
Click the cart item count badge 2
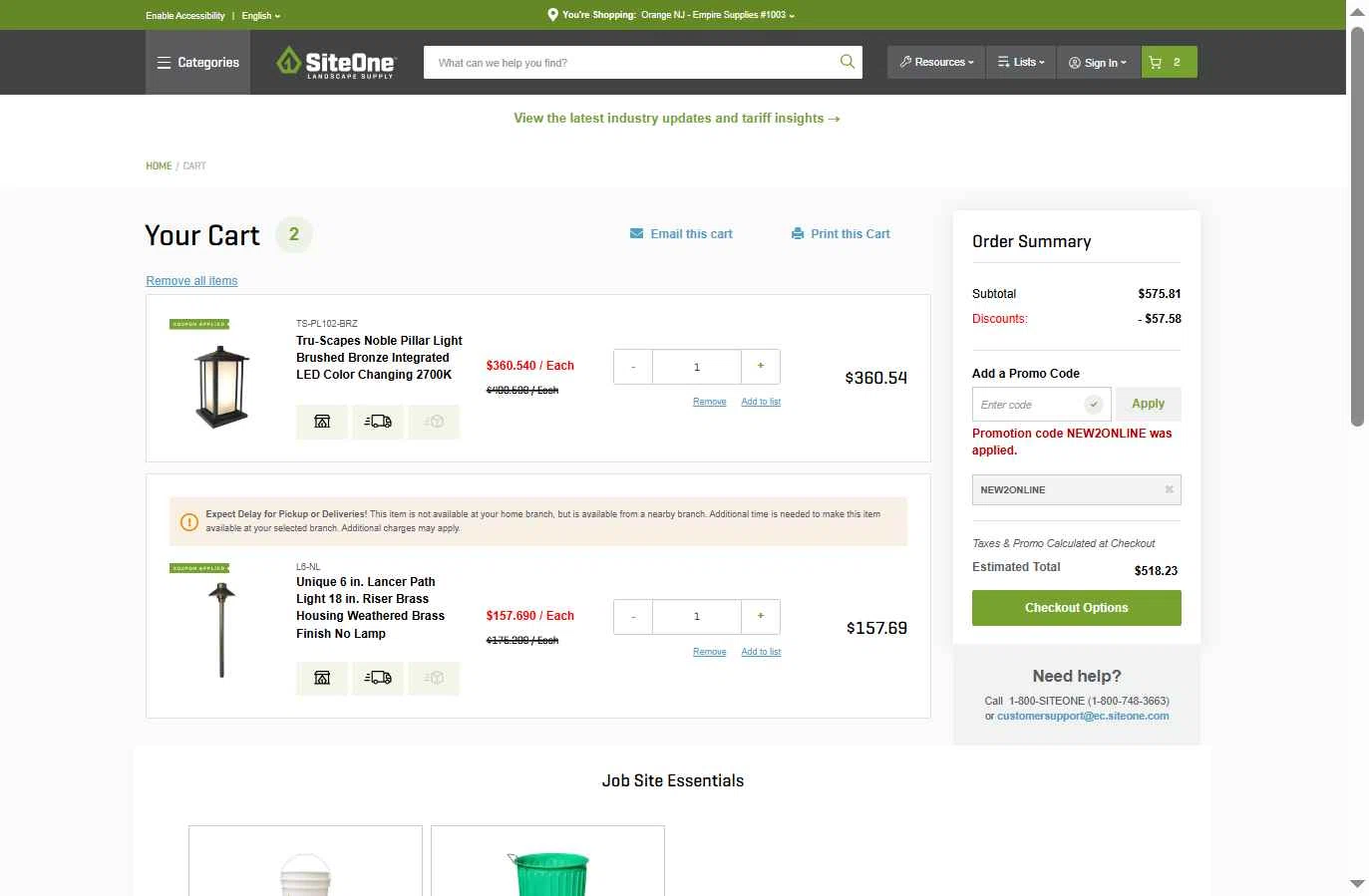click(294, 234)
